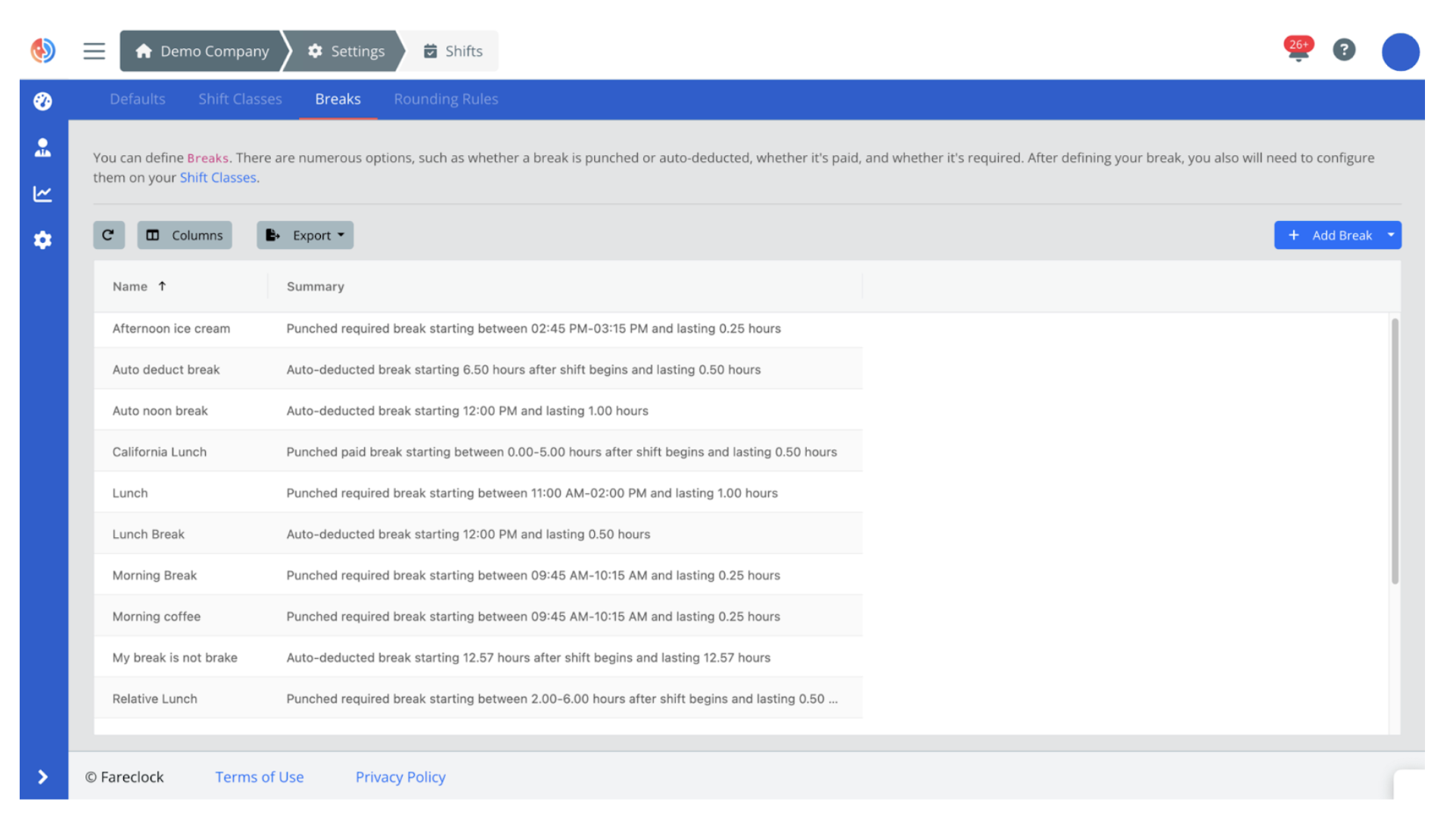Click the notifications bell with 26+ badge
This screenshot has width=1456, height=817.
point(1298,51)
